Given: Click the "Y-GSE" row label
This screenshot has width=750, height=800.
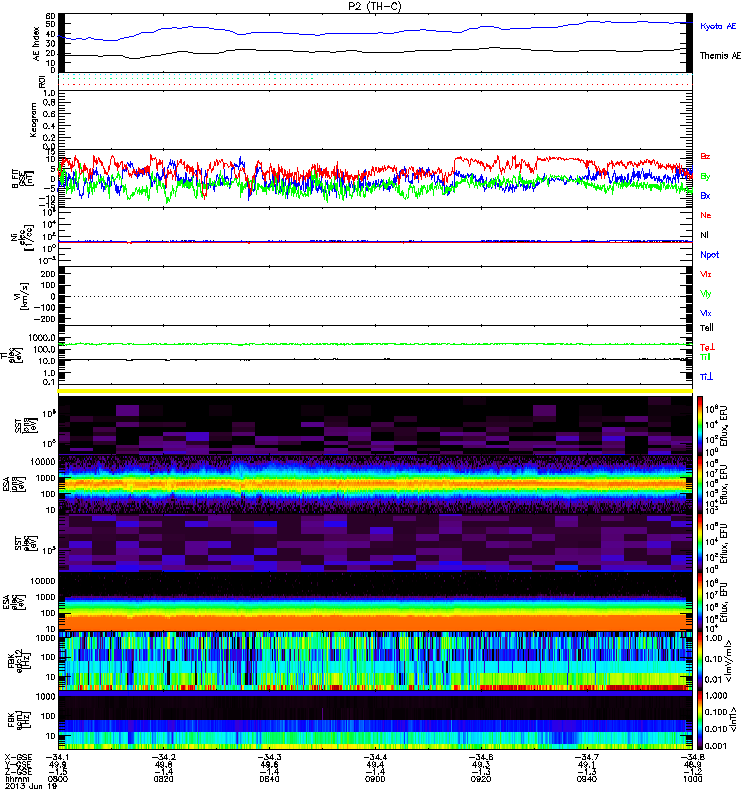Looking at the screenshot, I should [16, 765].
